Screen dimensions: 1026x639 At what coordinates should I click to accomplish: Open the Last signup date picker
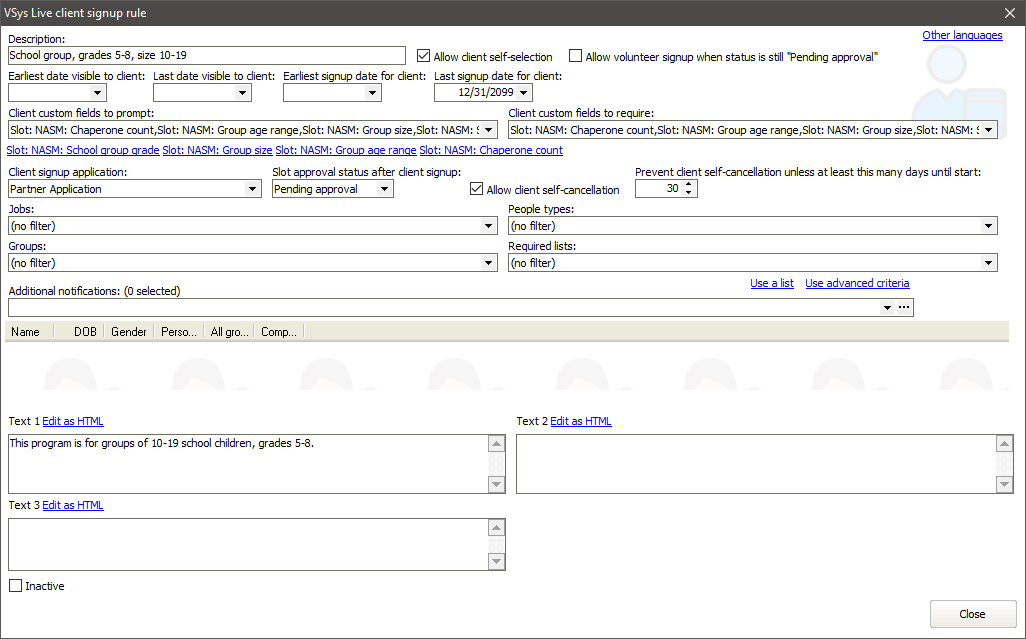tap(523, 93)
